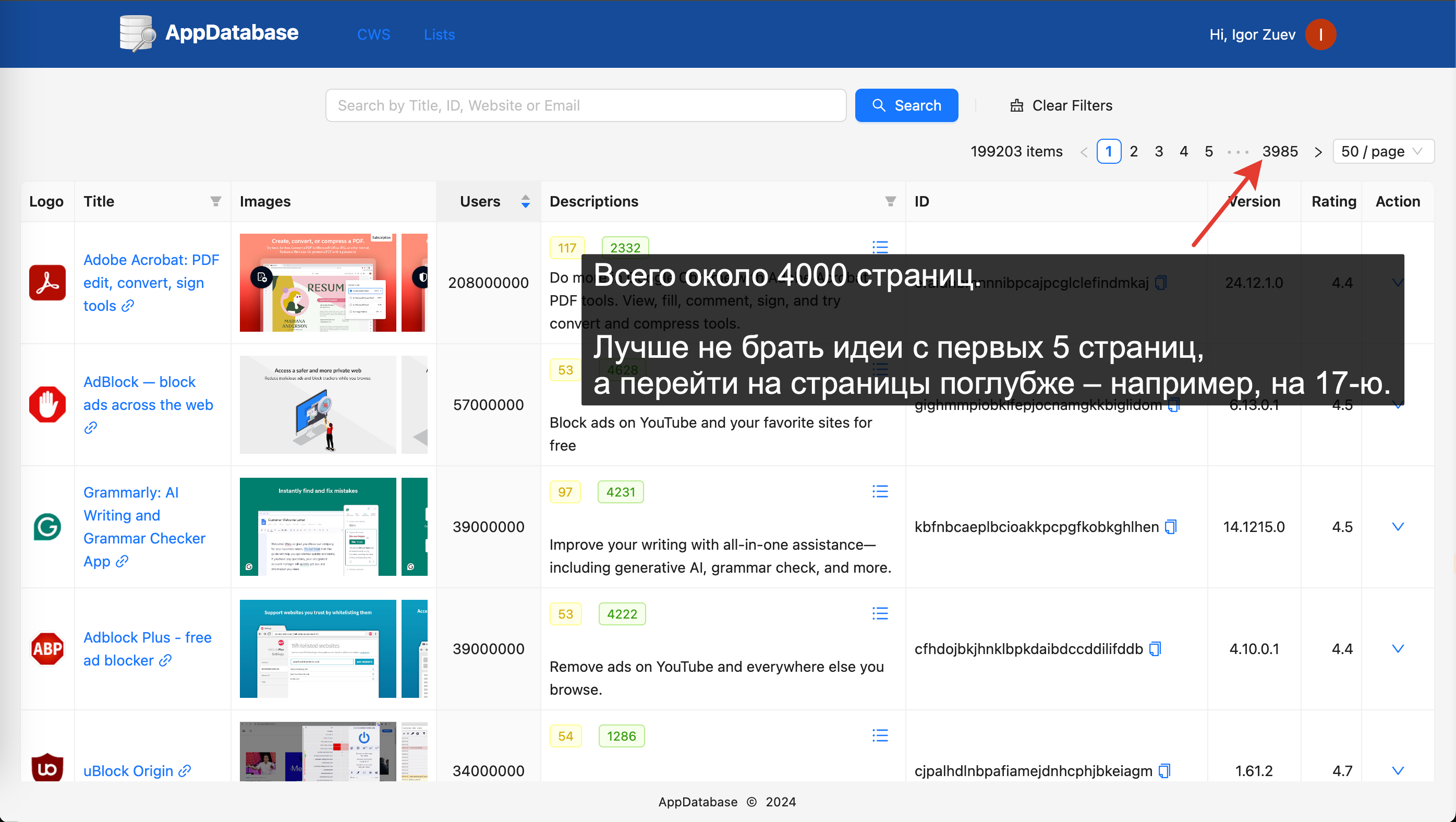Viewport: 1456px width, 822px height.
Task: Open the description list icon for uBlock Origin
Action: pyautogui.click(x=879, y=735)
